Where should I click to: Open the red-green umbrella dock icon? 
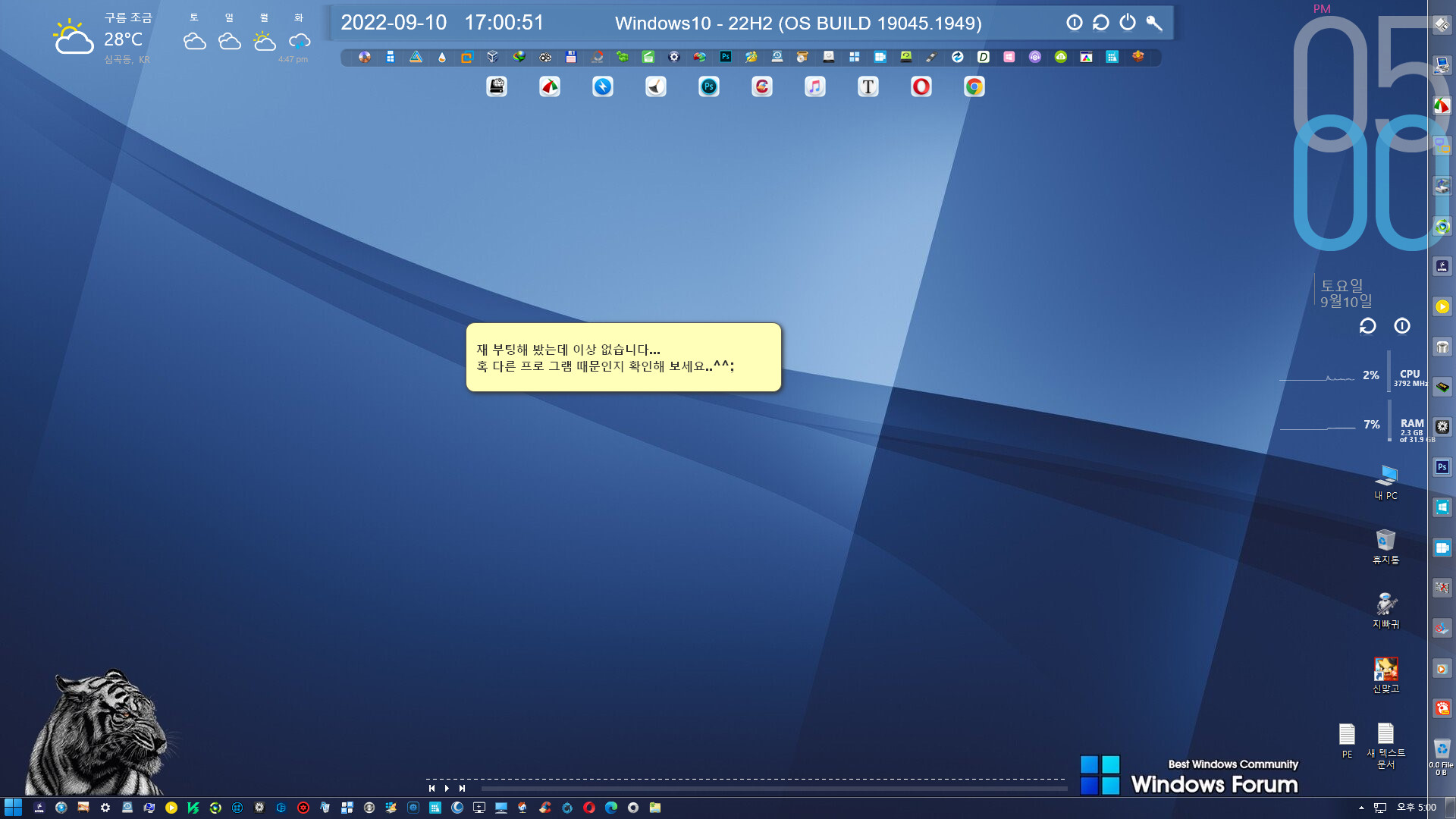click(550, 87)
